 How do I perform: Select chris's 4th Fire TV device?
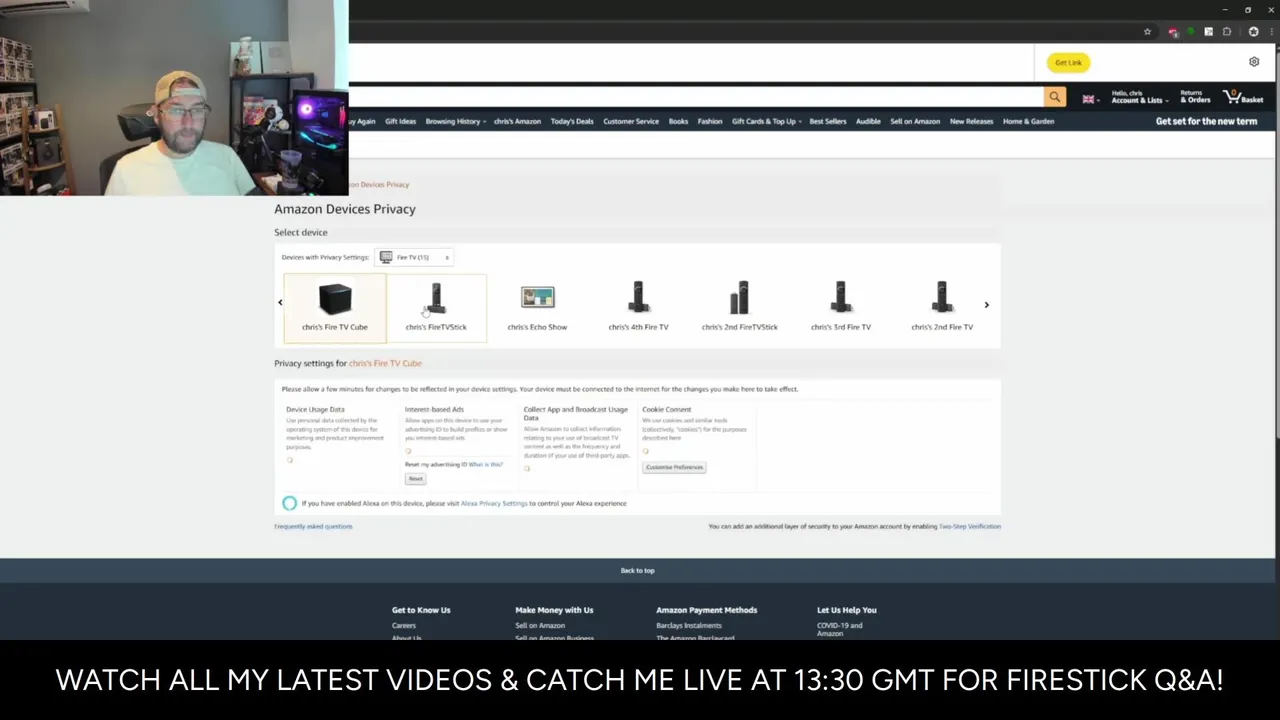(x=638, y=308)
